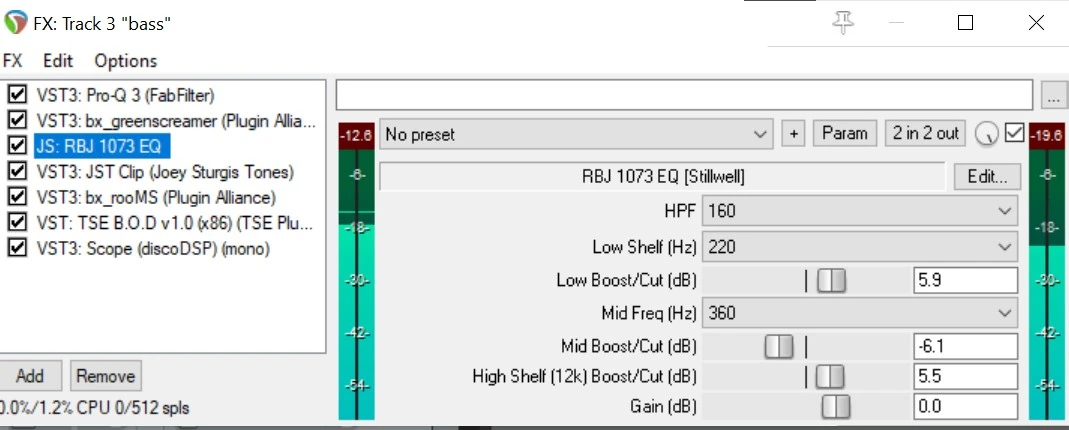Open the Param button menu

pyautogui.click(x=845, y=134)
